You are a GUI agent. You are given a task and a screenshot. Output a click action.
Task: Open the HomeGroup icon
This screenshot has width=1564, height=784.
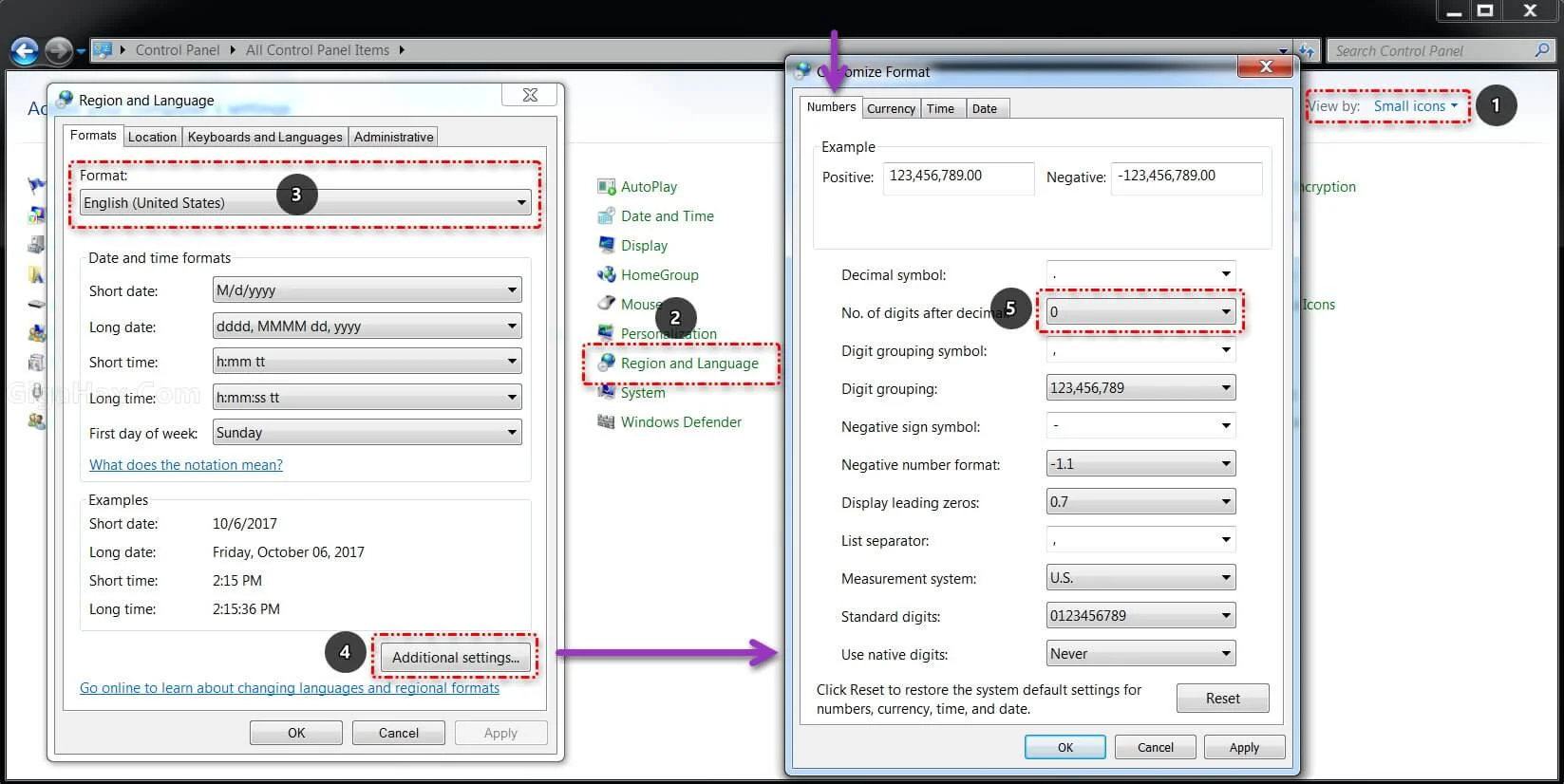(607, 275)
